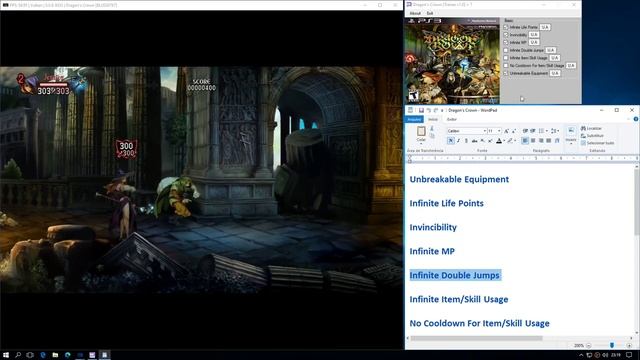Enable No Cooldown For Item/Skill Usage checkbox

[506, 65]
